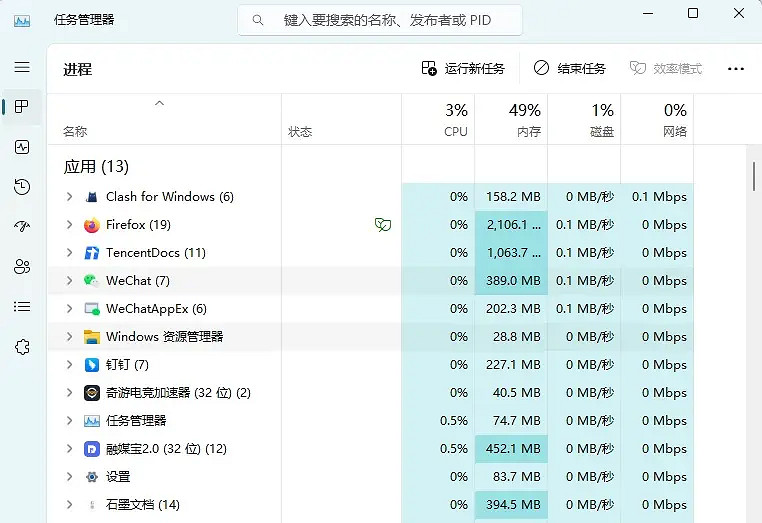Sort processes by the CPU column

438,120
